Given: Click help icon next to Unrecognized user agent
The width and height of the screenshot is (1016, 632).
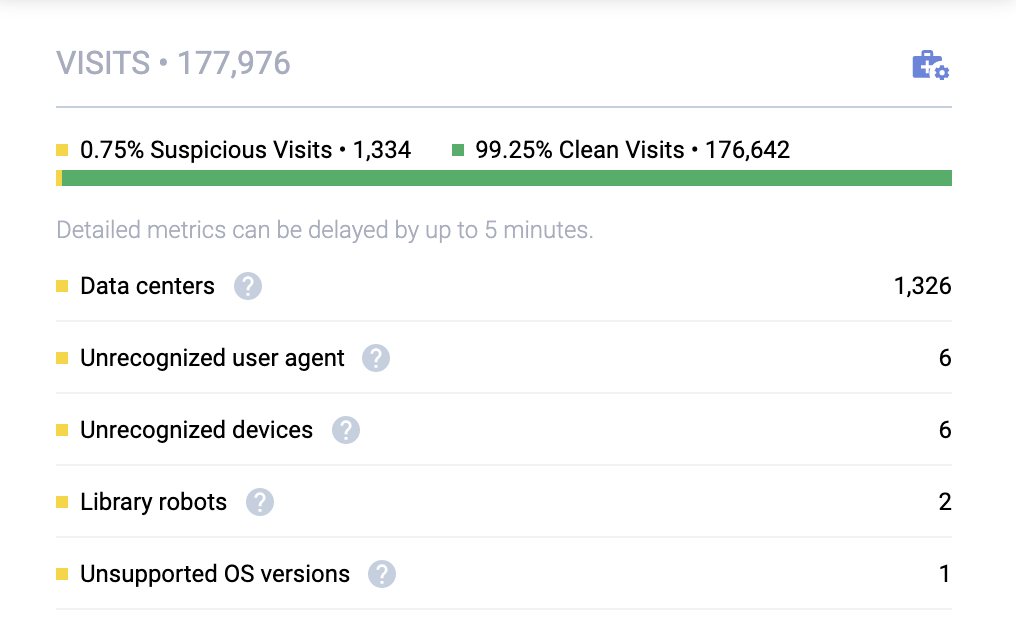Looking at the screenshot, I should tap(376, 358).
